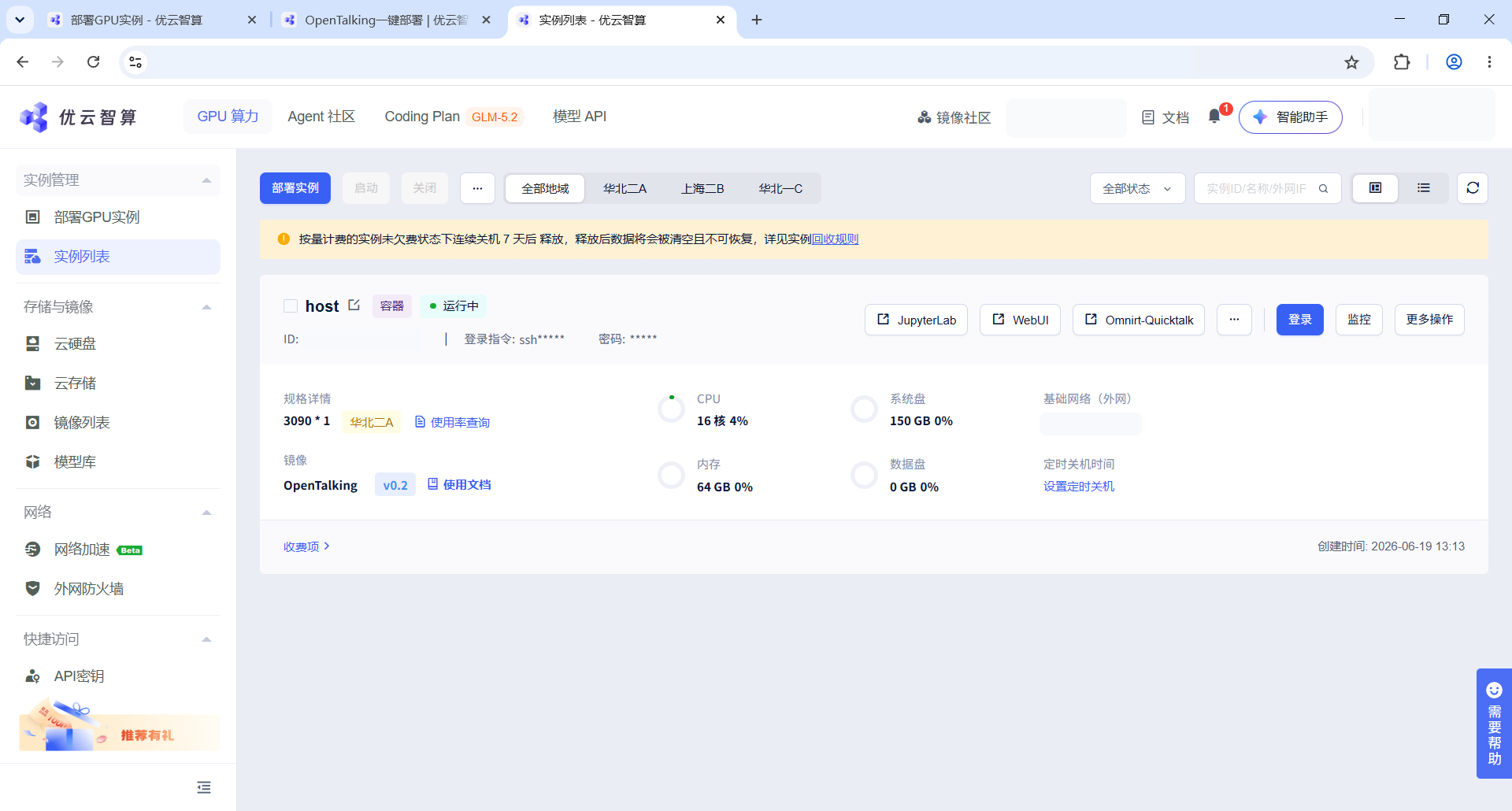
Task: Open the notification bell icon
Action: [x=1214, y=117]
